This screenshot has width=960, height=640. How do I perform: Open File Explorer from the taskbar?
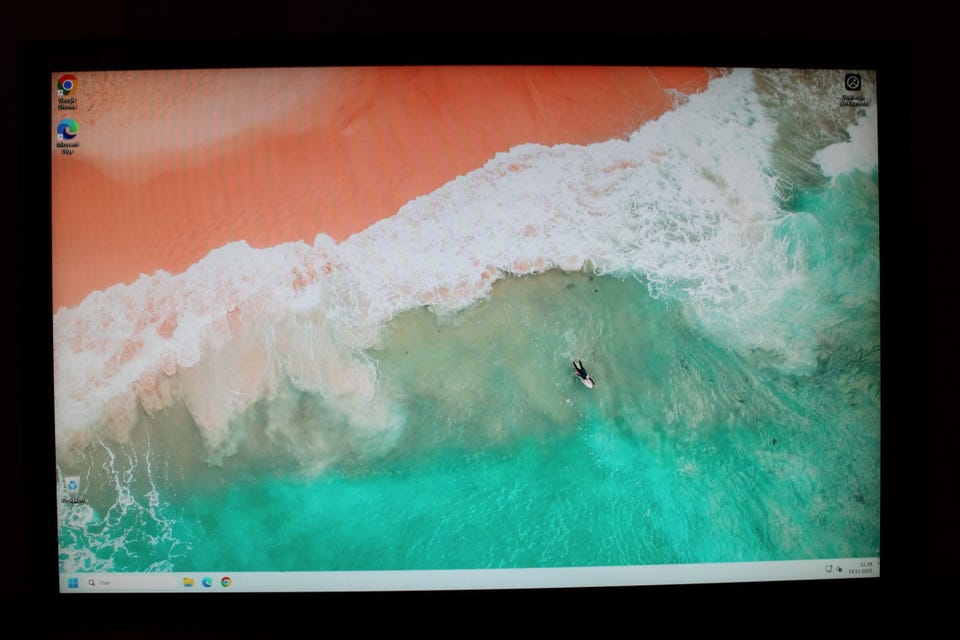pos(189,582)
